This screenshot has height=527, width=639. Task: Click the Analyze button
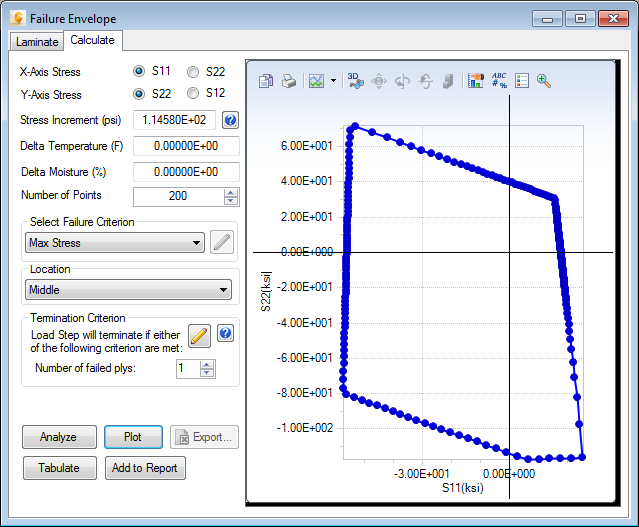[59, 437]
